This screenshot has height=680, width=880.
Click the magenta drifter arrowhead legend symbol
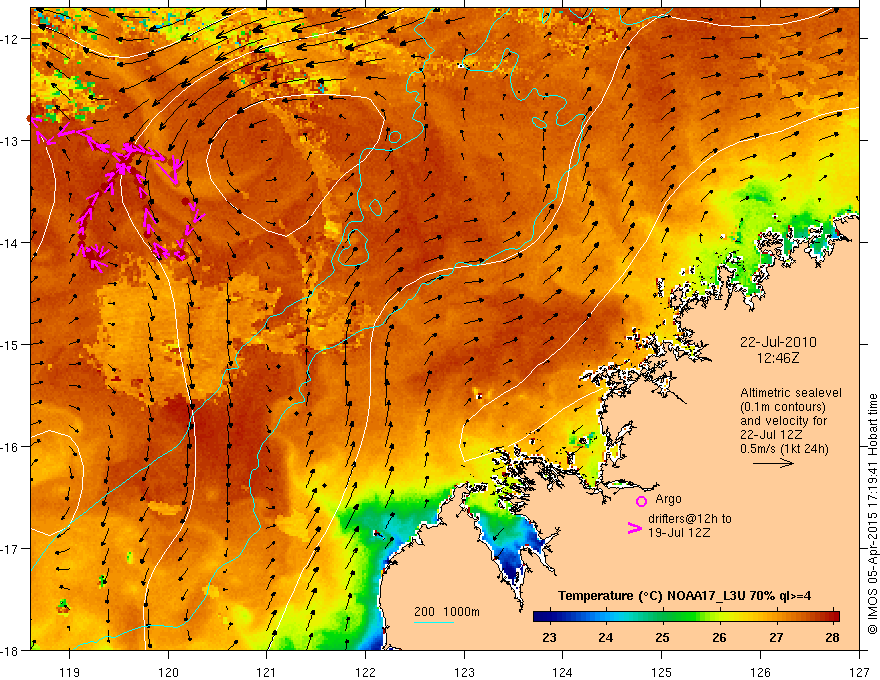[635, 528]
